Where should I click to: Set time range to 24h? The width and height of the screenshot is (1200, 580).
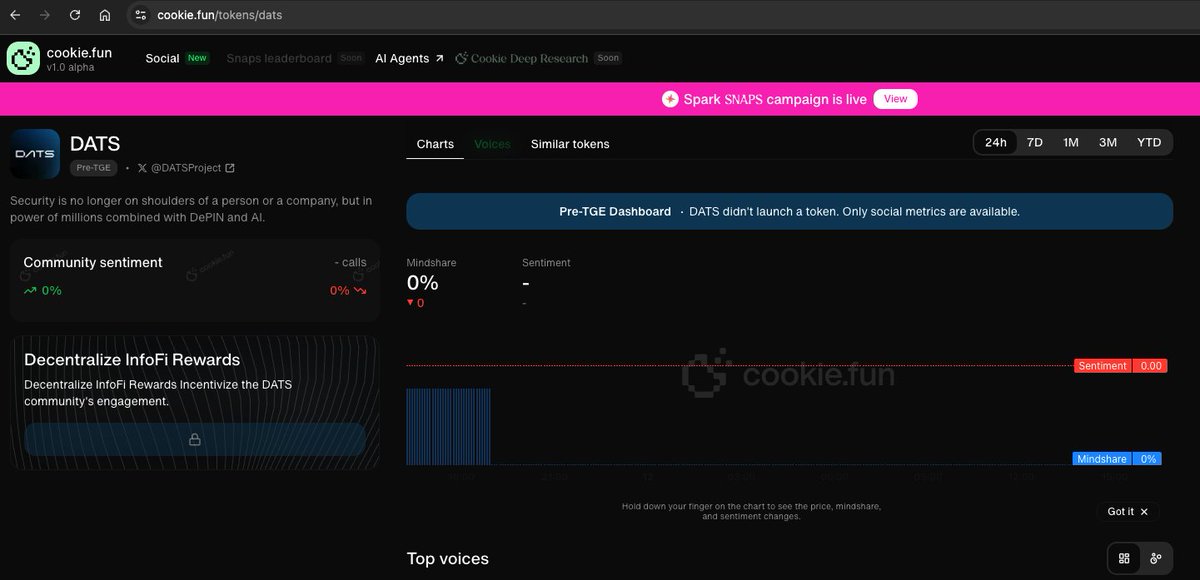996,142
